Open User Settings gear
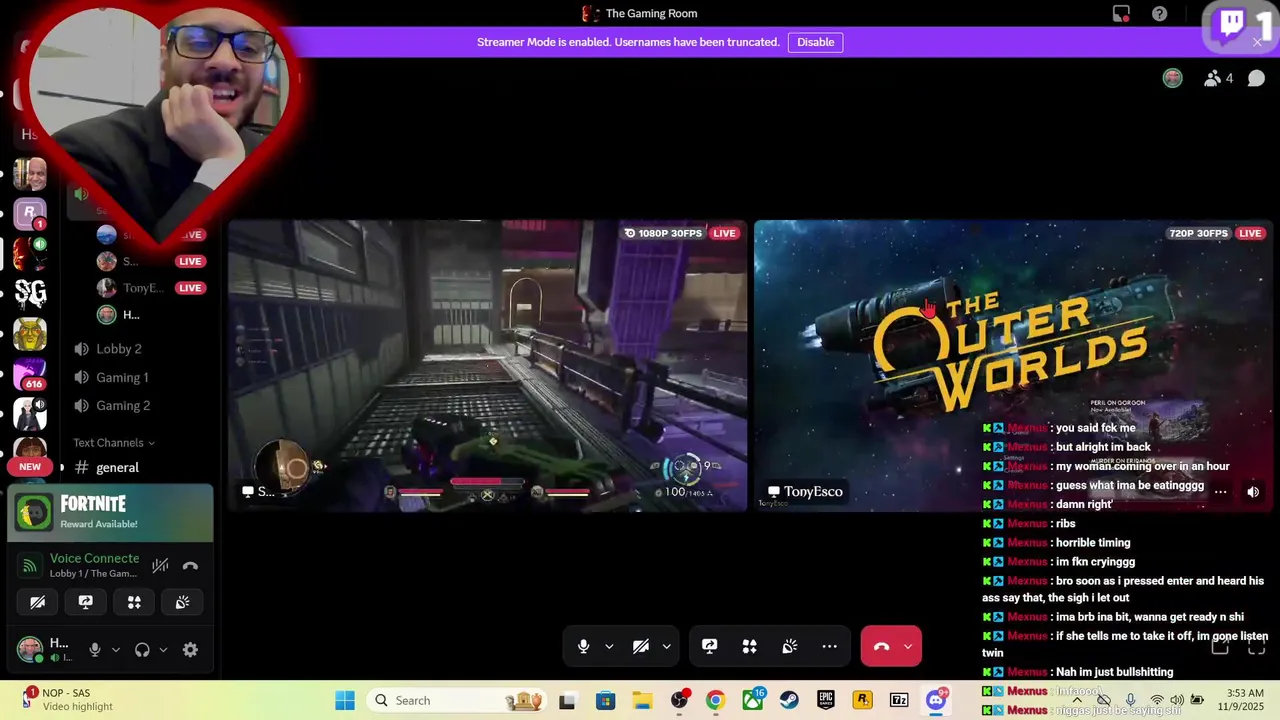Screen dimensions: 1280x720 coord(190,650)
